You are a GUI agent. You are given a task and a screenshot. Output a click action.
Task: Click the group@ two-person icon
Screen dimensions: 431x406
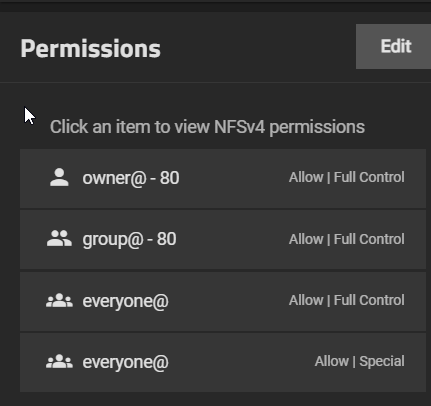tap(59, 239)
